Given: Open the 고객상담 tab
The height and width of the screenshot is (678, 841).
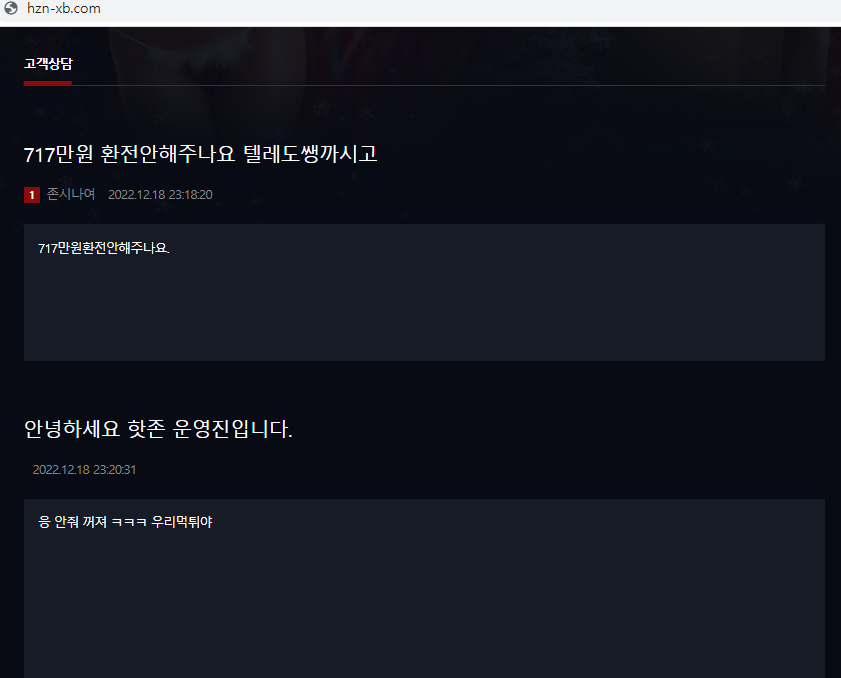Looking at the screenshot, I should (48, 64).
